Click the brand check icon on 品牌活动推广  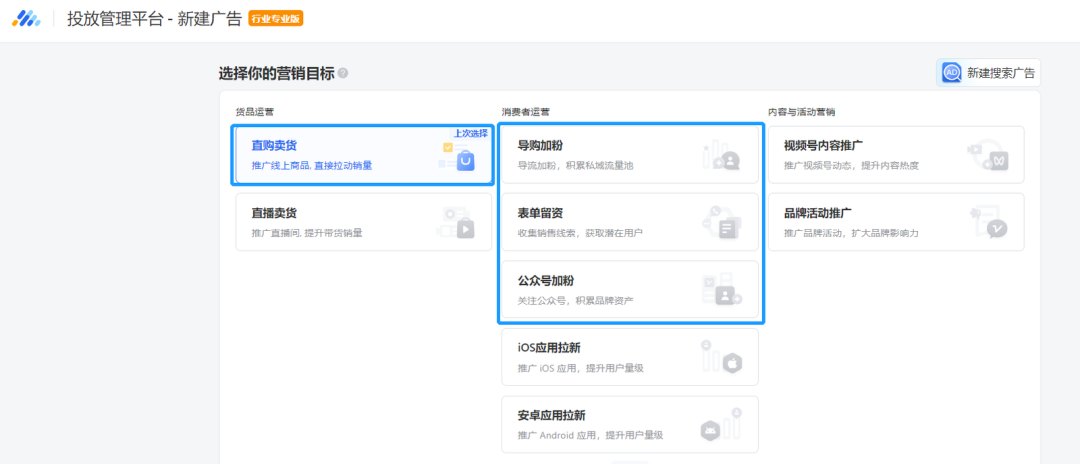pyautogui.click(x=997, y=229)
